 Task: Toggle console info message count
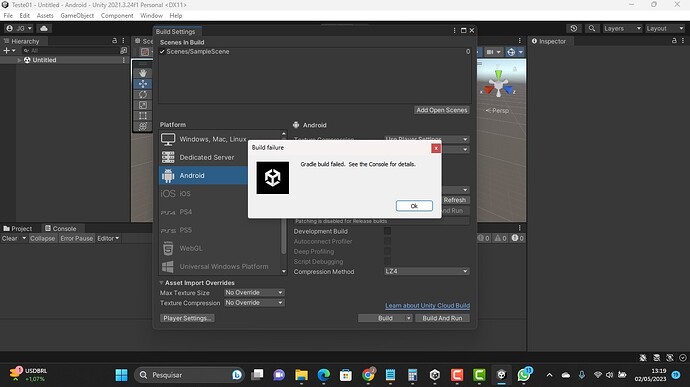tap(483, 238)
